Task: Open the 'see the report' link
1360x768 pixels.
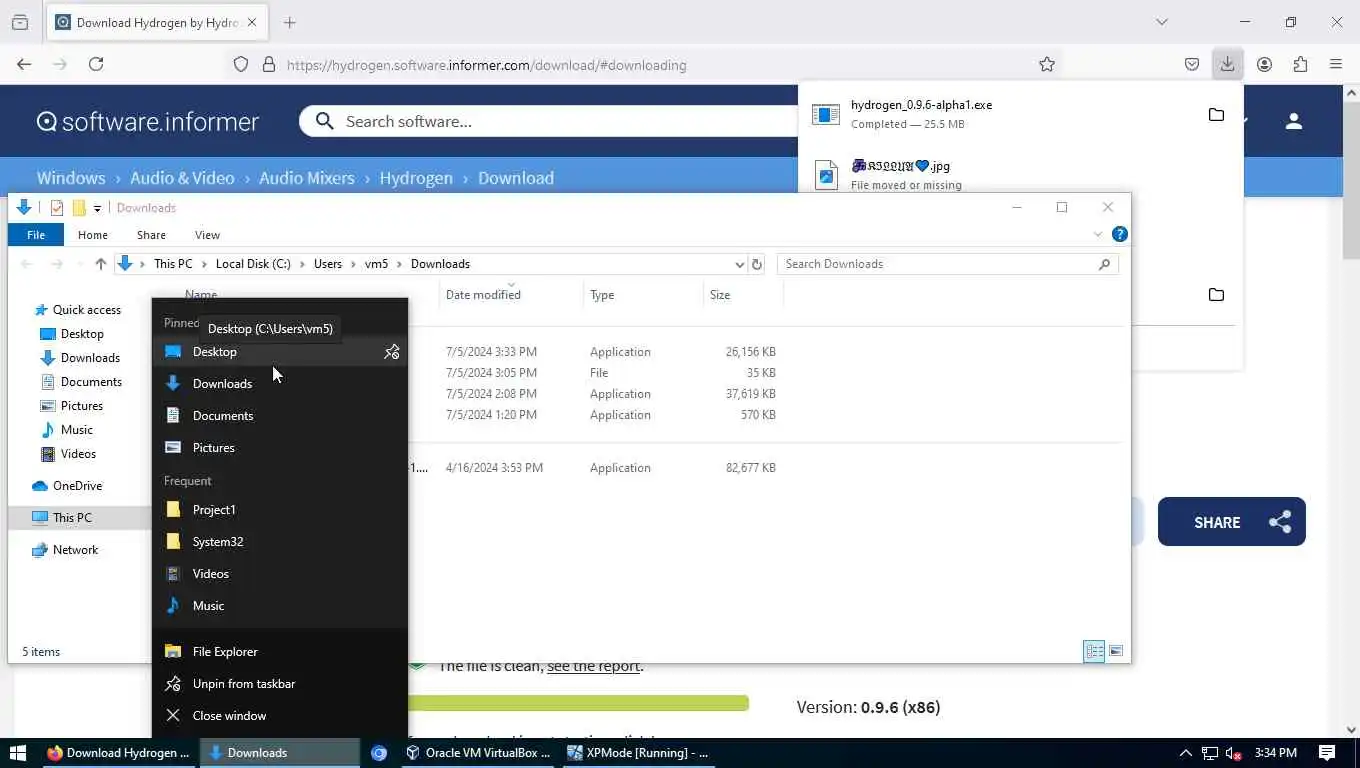Action: [593, 666]
